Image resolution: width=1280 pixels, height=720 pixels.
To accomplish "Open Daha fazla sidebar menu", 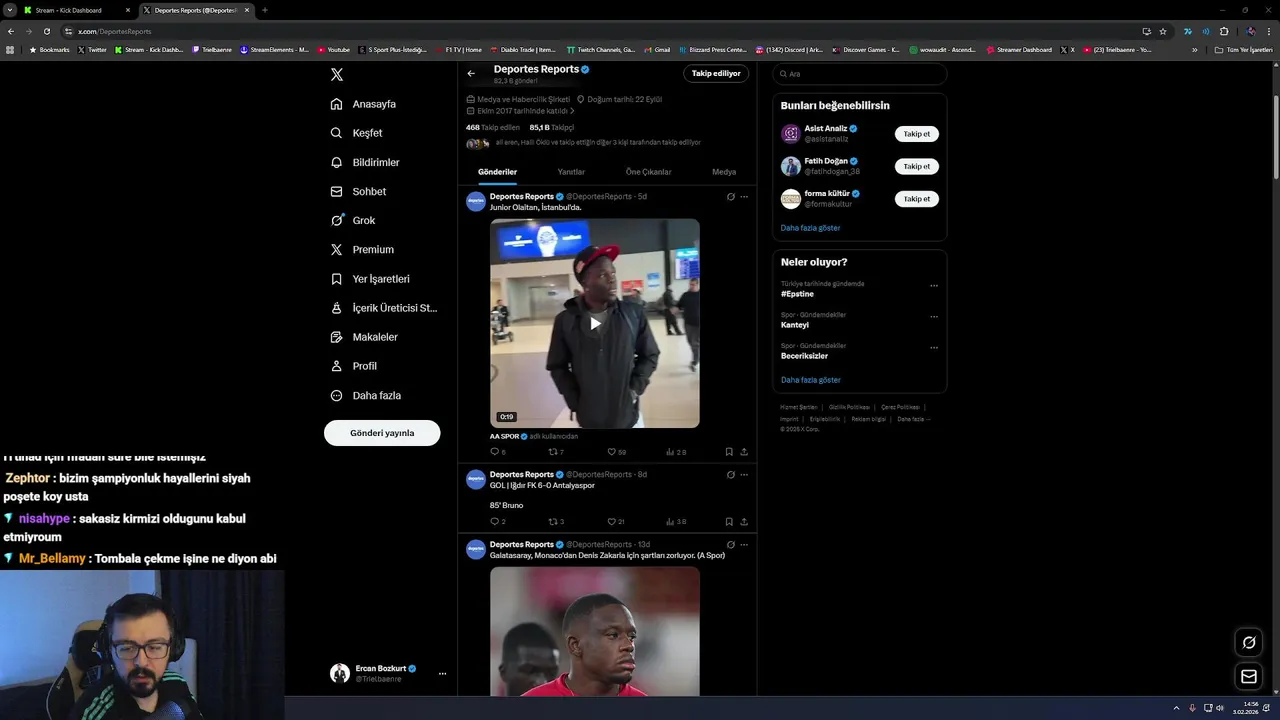I will (366, 395).
